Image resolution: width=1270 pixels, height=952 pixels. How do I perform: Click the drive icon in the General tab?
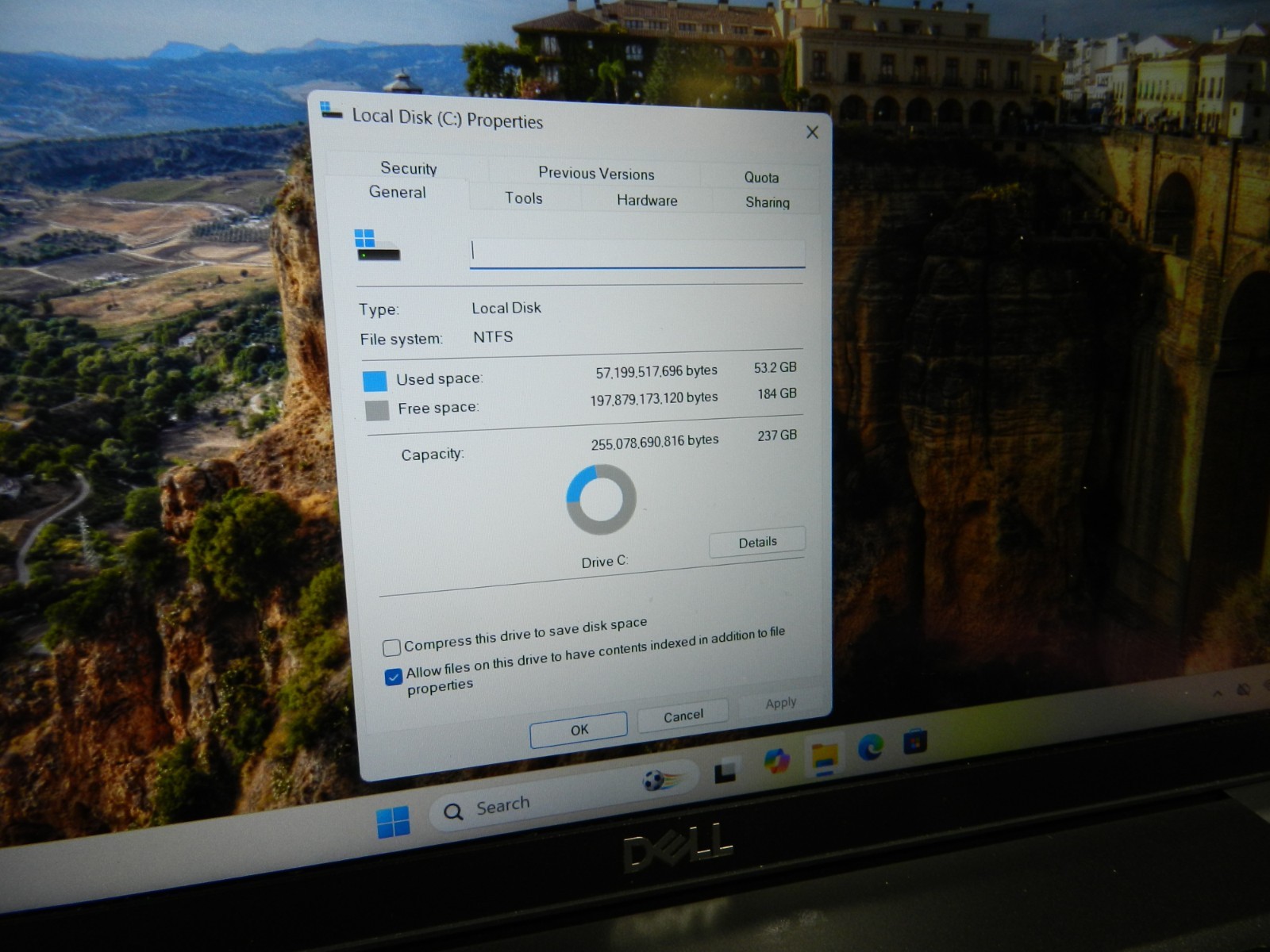pos(376,245)
